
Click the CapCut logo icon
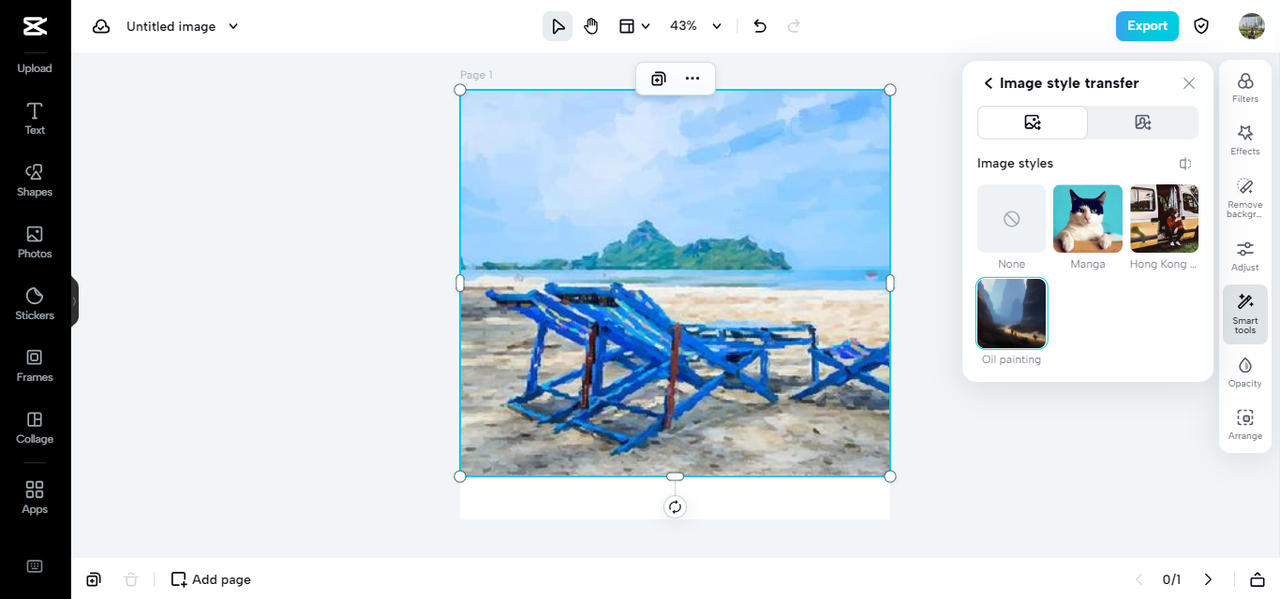(35, 26)
